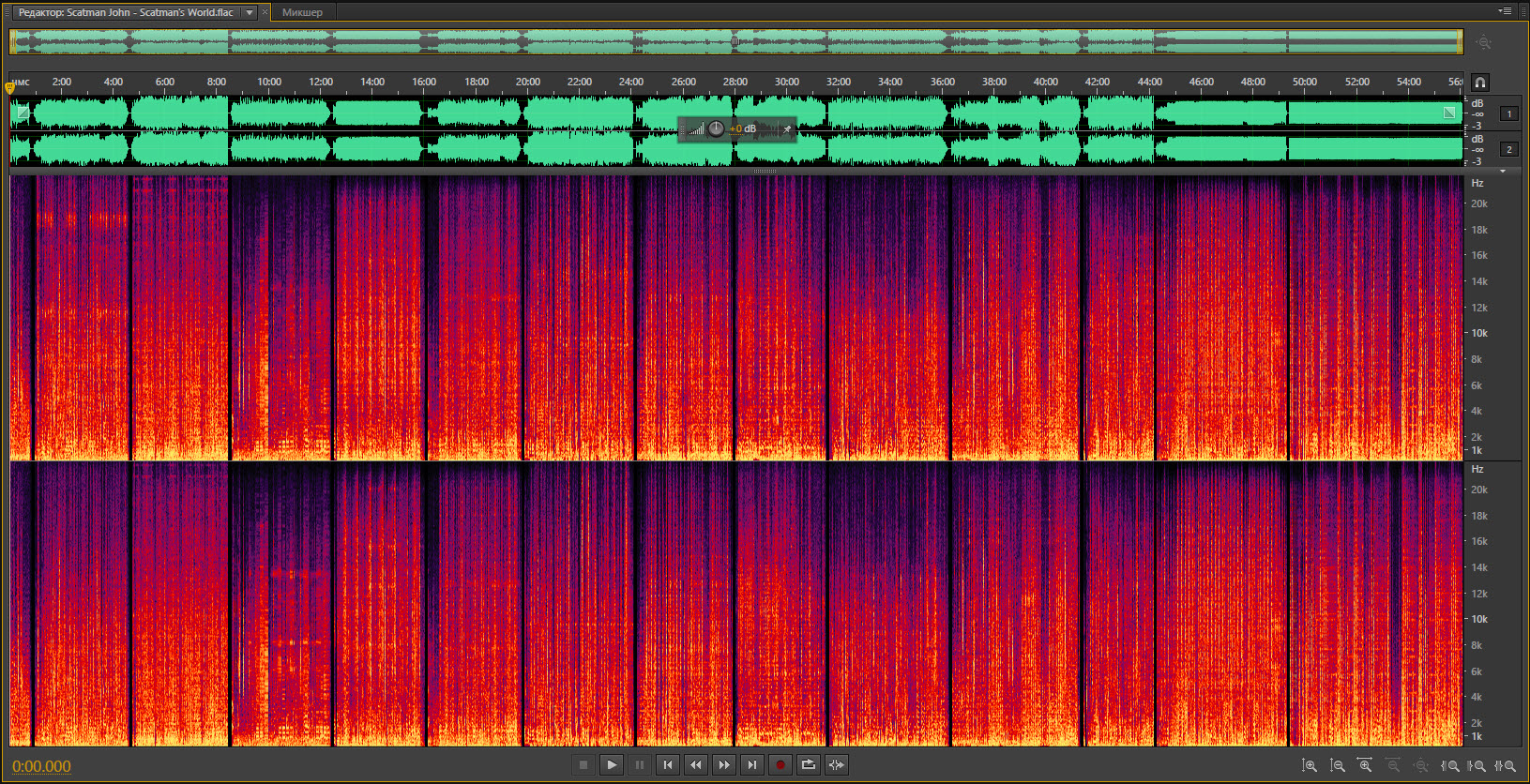Click the fade-in handle on waveform

[23, 113]
